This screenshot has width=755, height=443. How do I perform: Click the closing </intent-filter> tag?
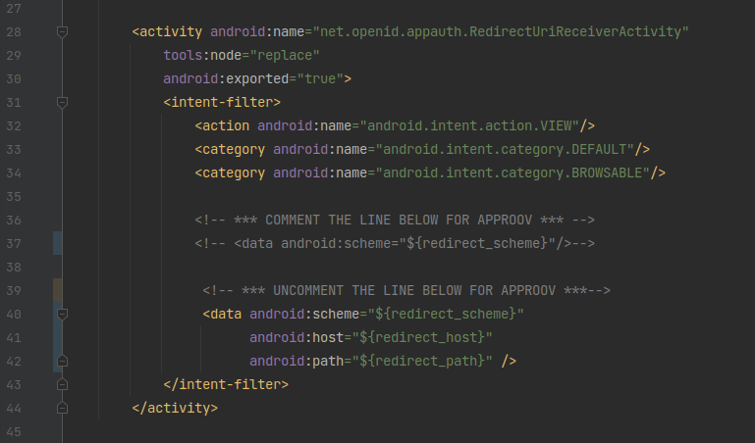click(x=226, y=385)
